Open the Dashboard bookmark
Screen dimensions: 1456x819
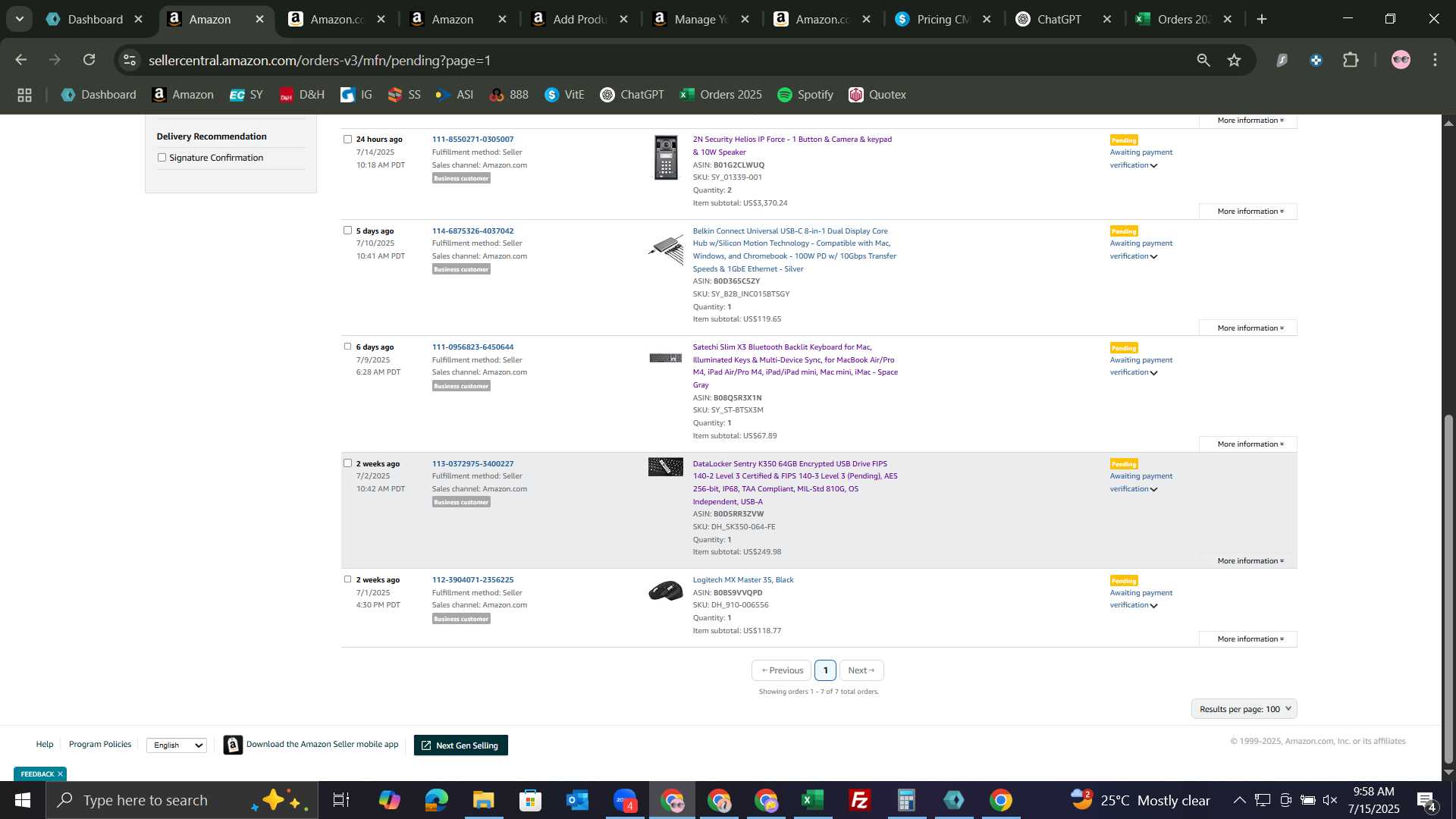pyautogui.click(x=99, y=95)
